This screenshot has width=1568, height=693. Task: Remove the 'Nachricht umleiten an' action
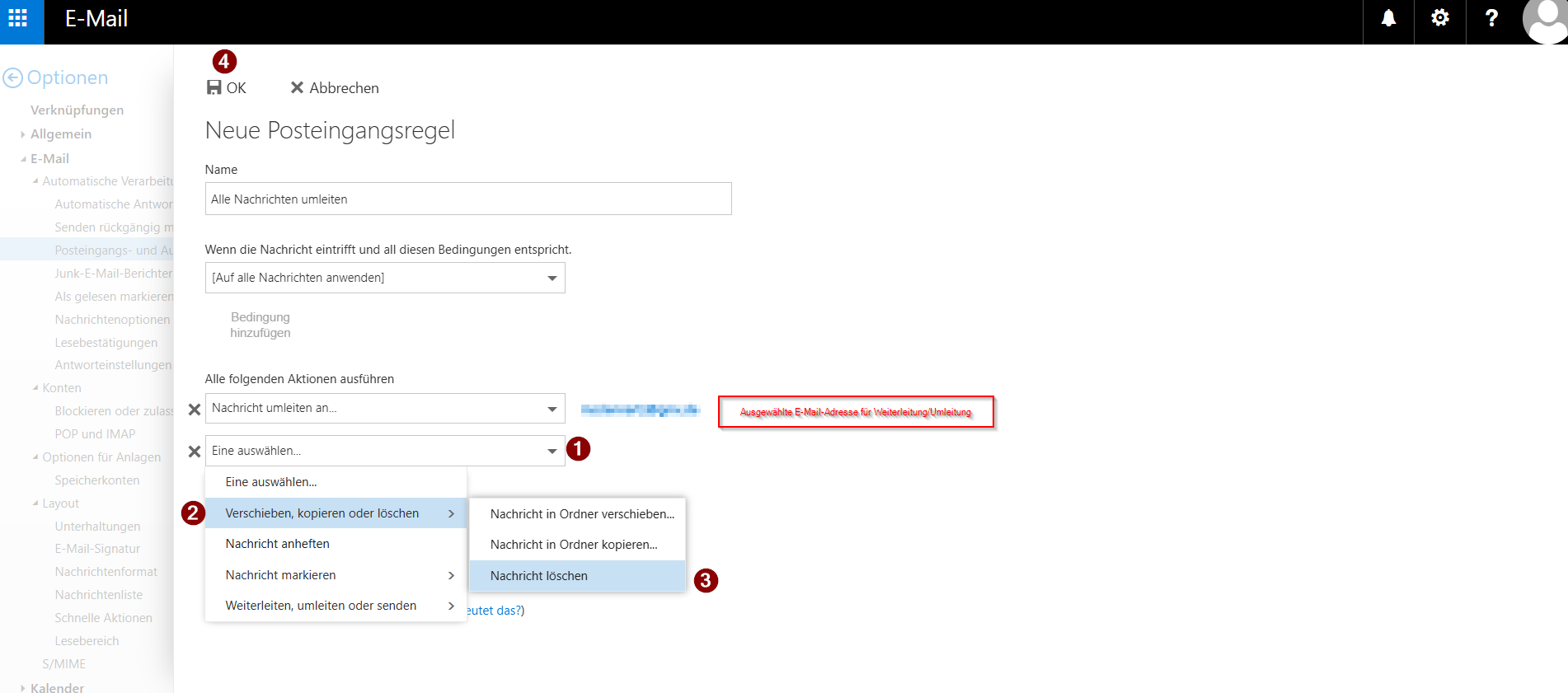(195, 410)
